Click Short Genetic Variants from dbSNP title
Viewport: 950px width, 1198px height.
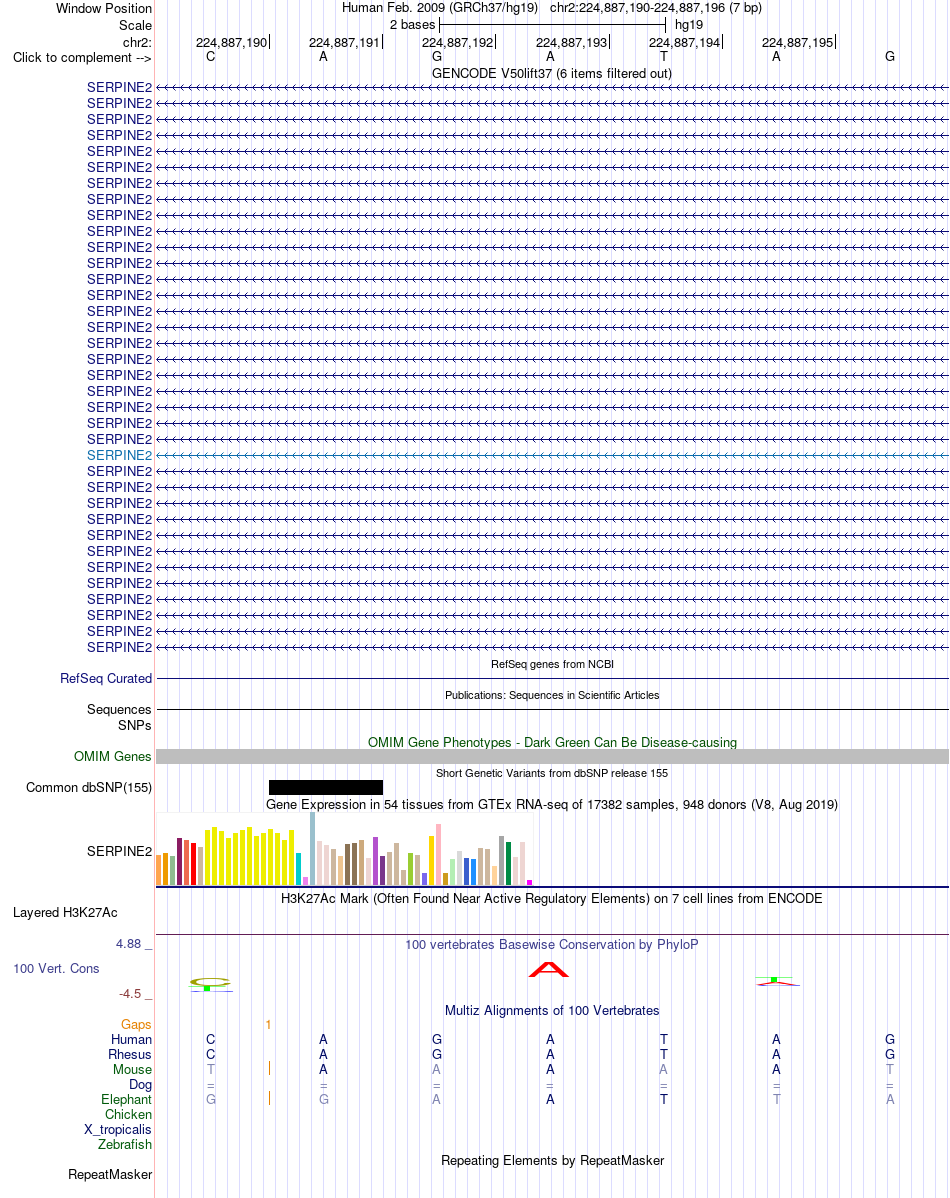click(x=552, y=773)
